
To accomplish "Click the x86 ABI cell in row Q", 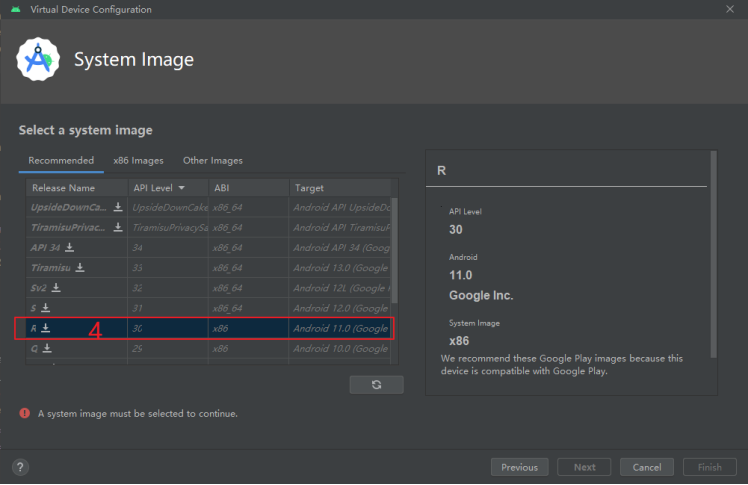I will click(x=249, y=349).
